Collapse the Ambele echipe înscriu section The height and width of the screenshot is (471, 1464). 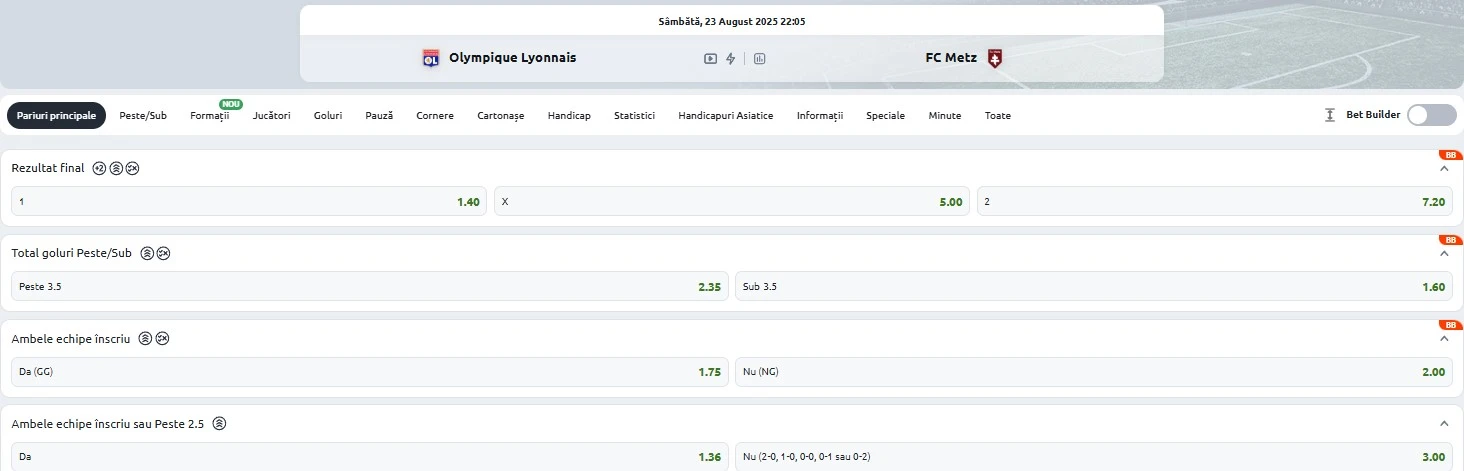(x=1444, y=338)
